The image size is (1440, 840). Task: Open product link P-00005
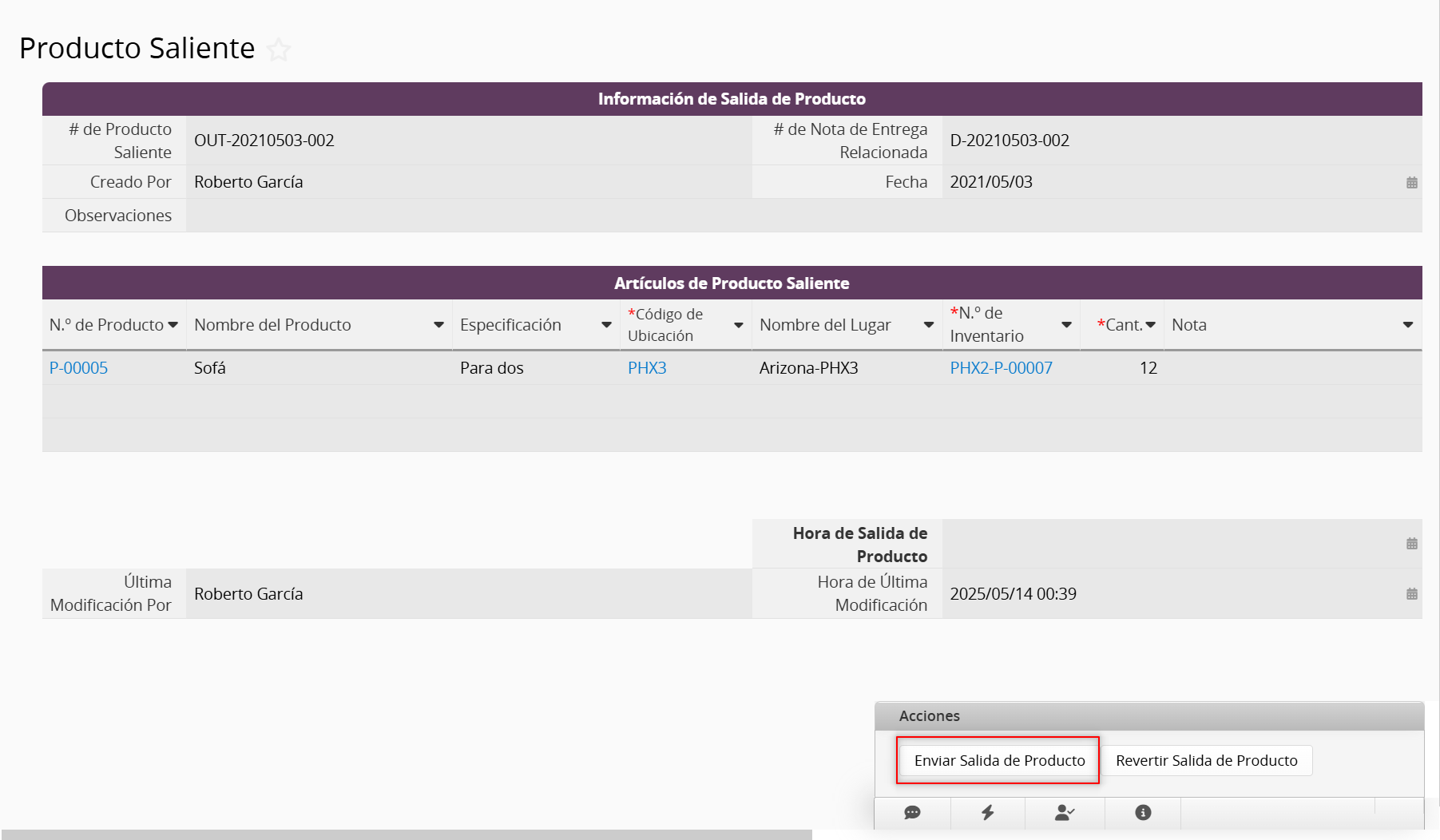click(78, 368)
